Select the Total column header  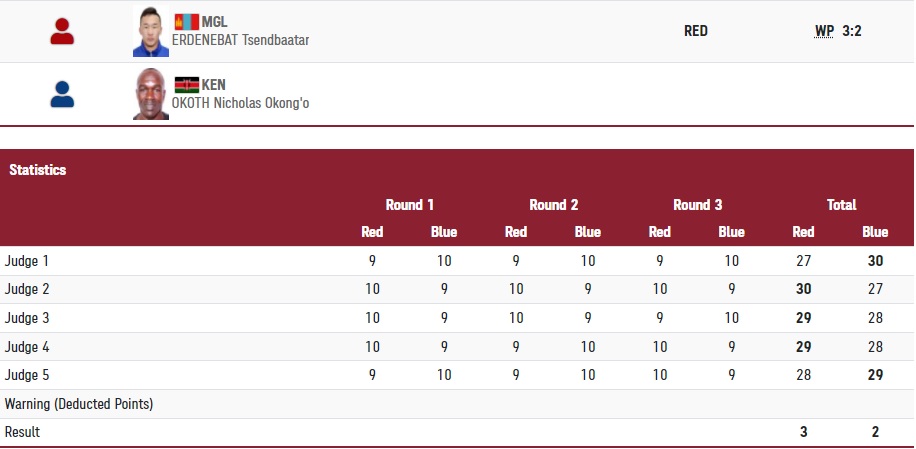pyautogui.click(x=841, y=205)
